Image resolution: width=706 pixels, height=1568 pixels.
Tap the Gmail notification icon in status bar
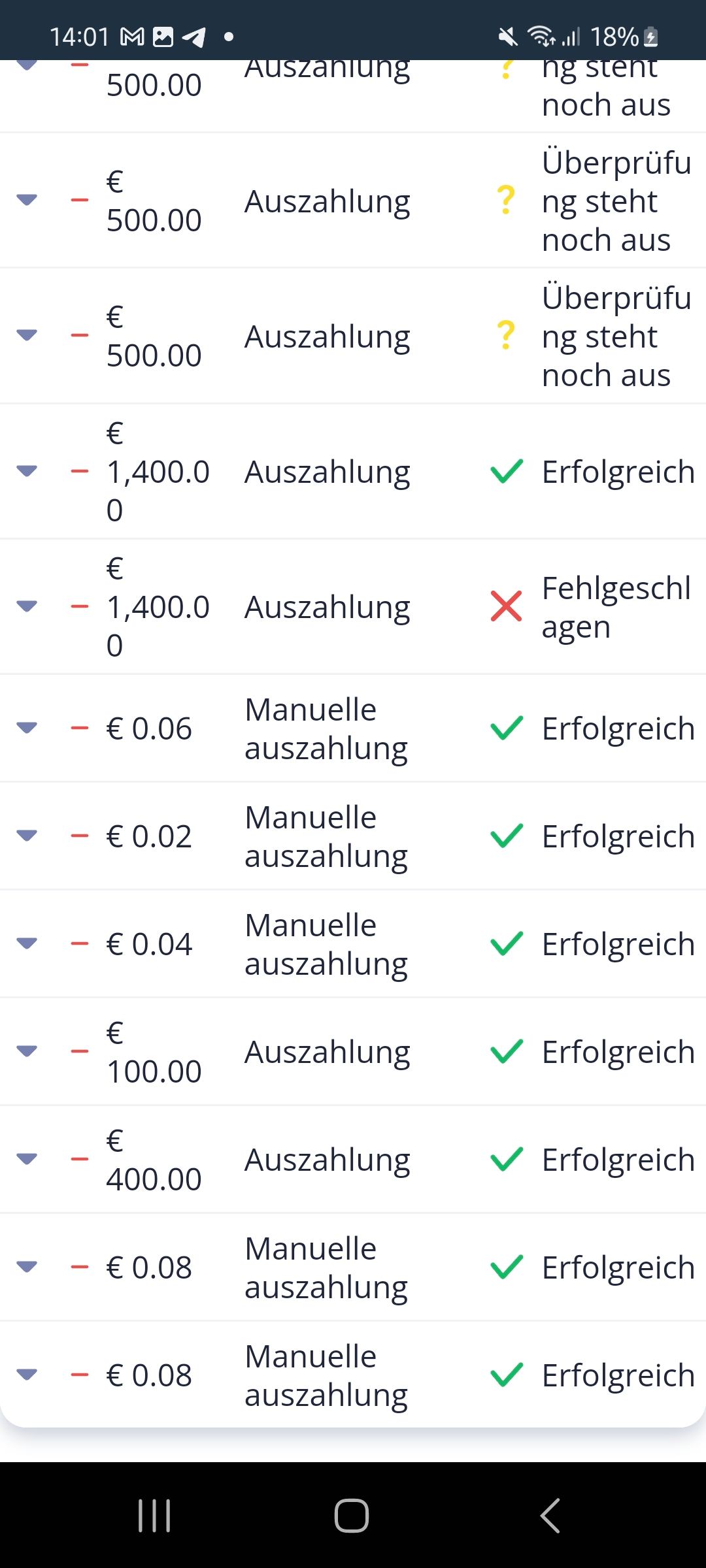[x=133, y=37]
